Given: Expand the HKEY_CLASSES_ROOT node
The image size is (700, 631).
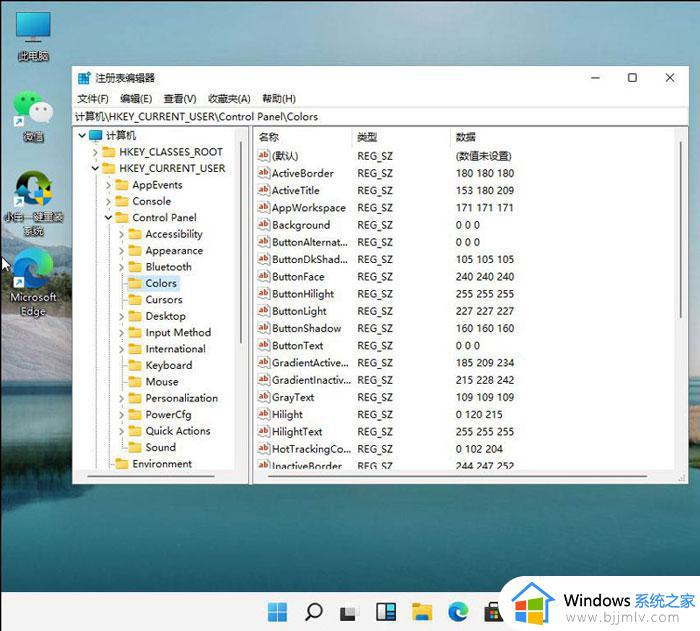Looking at the screenshot, I should 95,152.
